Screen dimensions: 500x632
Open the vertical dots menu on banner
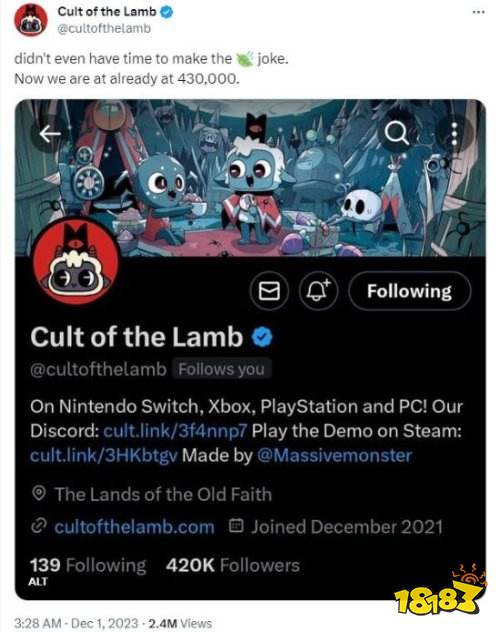tap(454, 133)
